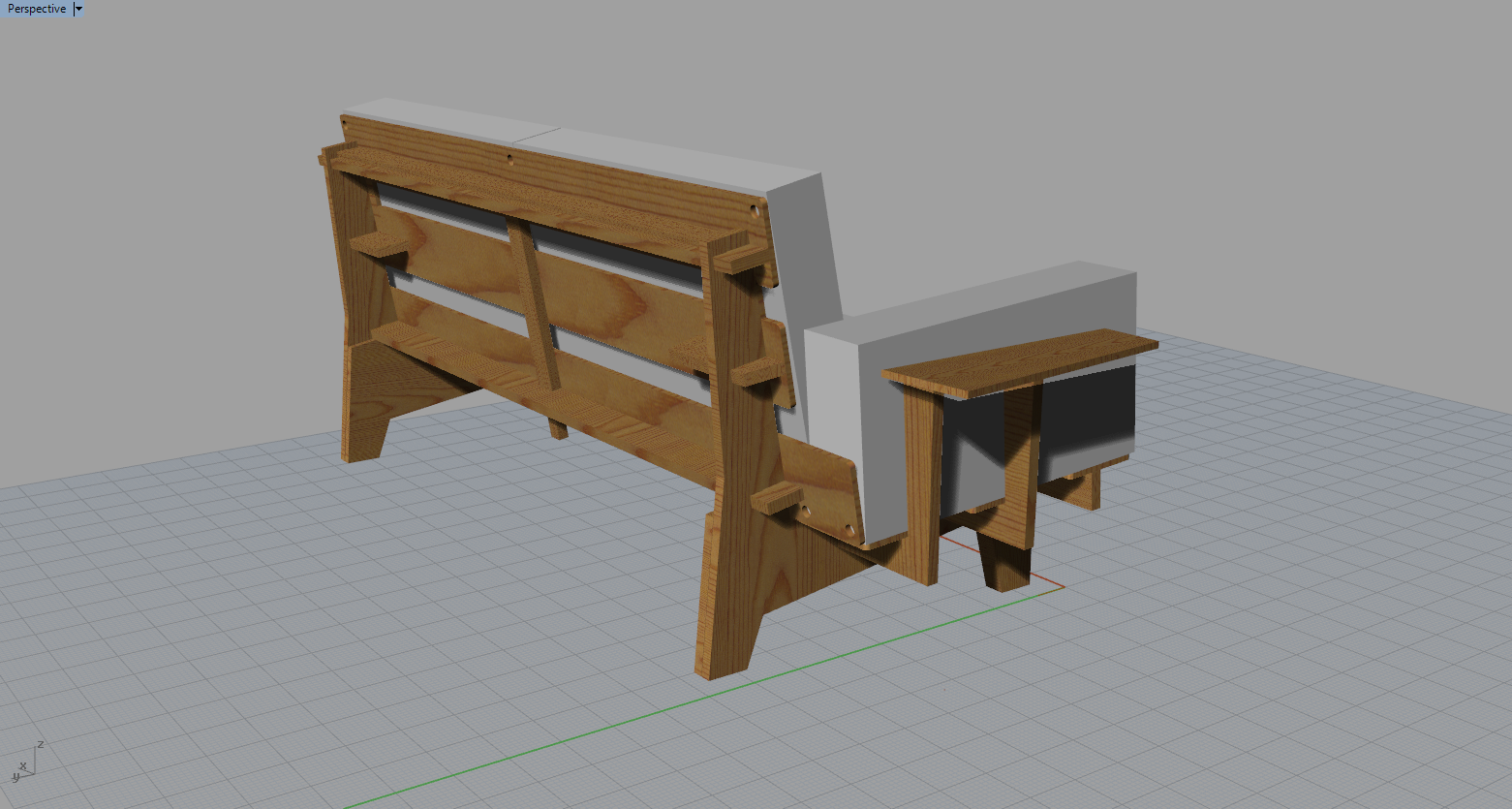Click the Perspective viewport title label
1512x809 pixels.
point(37,9)
